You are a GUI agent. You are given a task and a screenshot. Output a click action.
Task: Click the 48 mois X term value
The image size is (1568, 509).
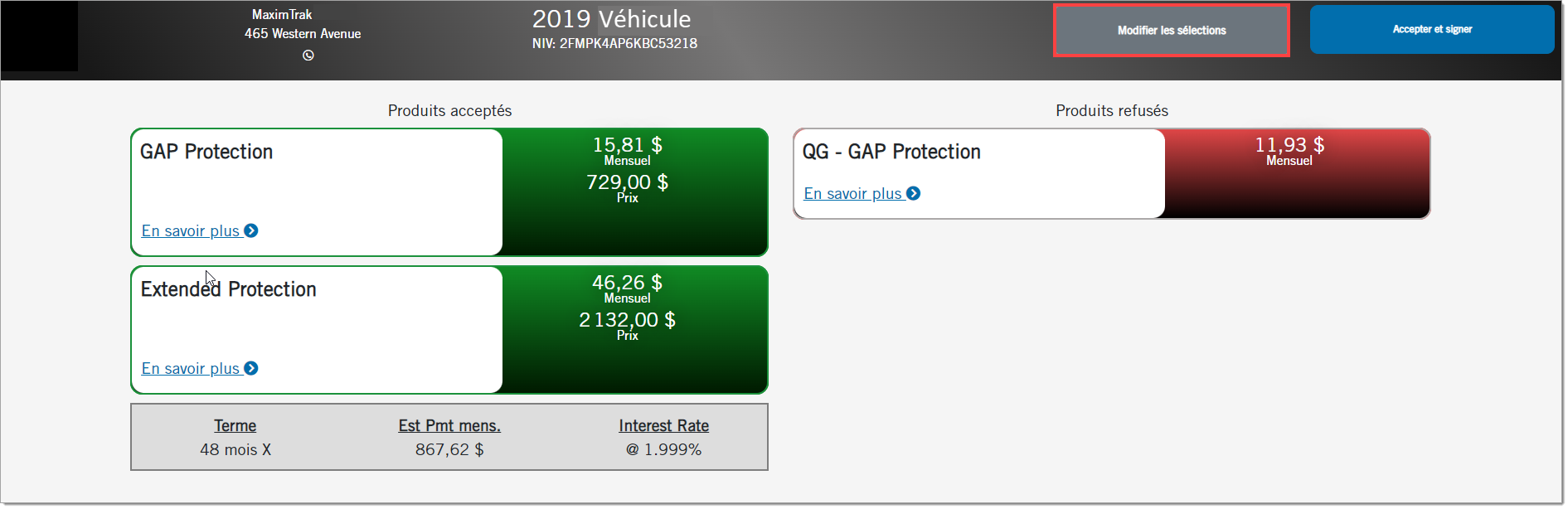pyautogui.click(x=235, y=449)
